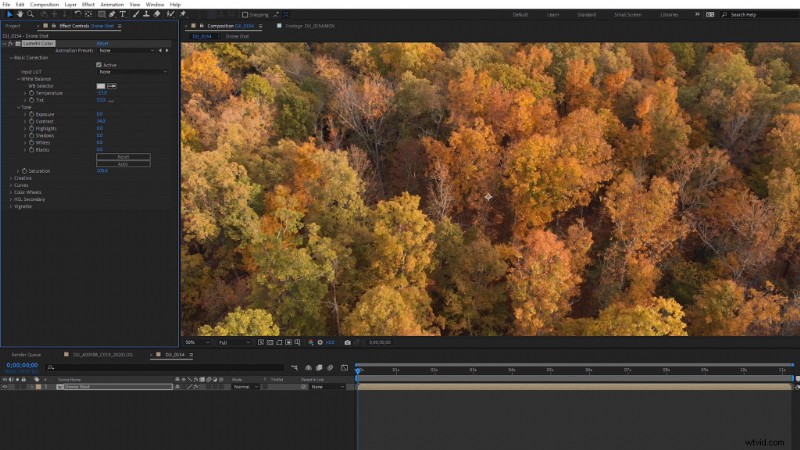The width and height of the screenshot is (800, 450).
Task: Expand the Vignette section
Action: coord(11,207)
